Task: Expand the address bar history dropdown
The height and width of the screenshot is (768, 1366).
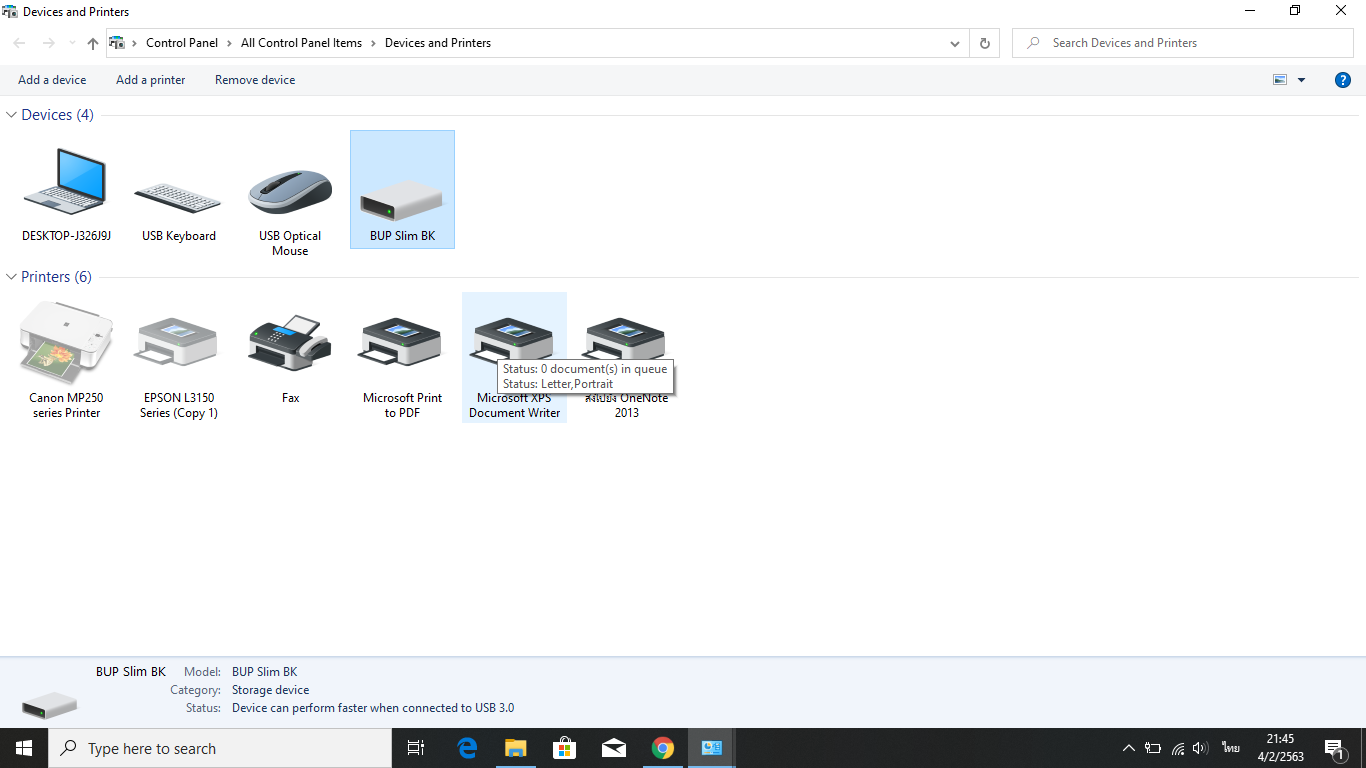Action: click(955, 43)
